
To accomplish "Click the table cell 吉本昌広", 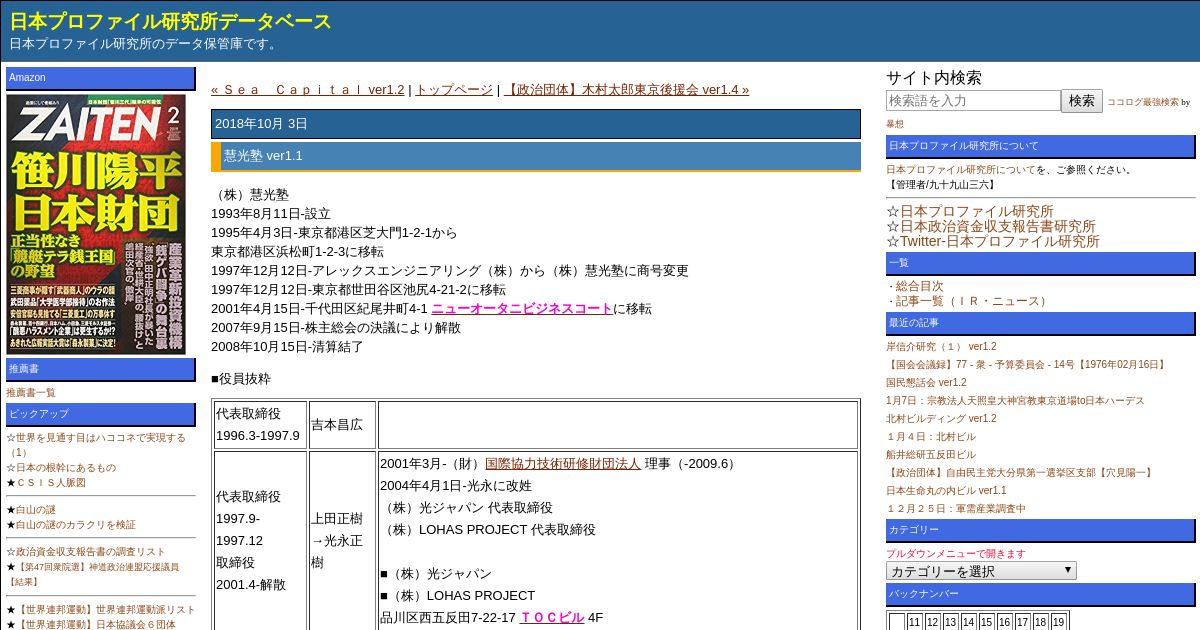I will coord(342,425).
